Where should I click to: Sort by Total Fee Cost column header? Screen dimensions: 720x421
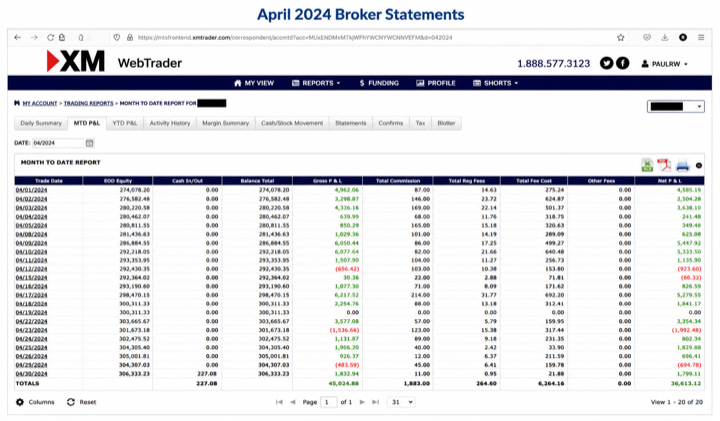[534, 181]
